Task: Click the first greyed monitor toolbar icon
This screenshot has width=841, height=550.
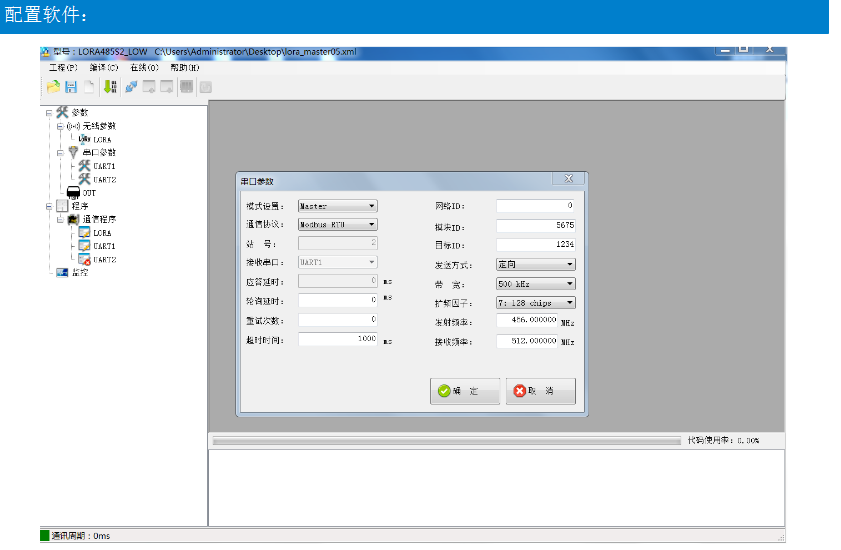Action: point(149,86)
